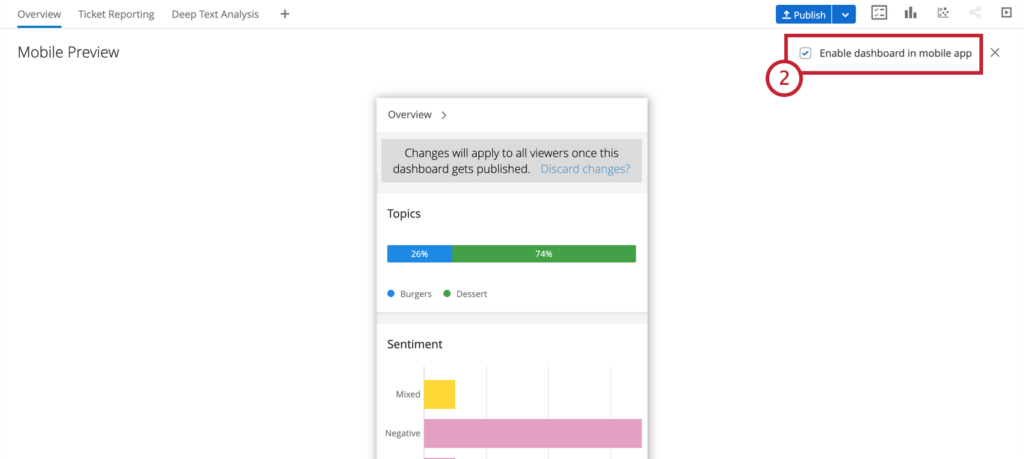This screenshot has height=459, width=1024.
Task: Click the 26% blue Burgers bar segment
Action: click(419, 254)
